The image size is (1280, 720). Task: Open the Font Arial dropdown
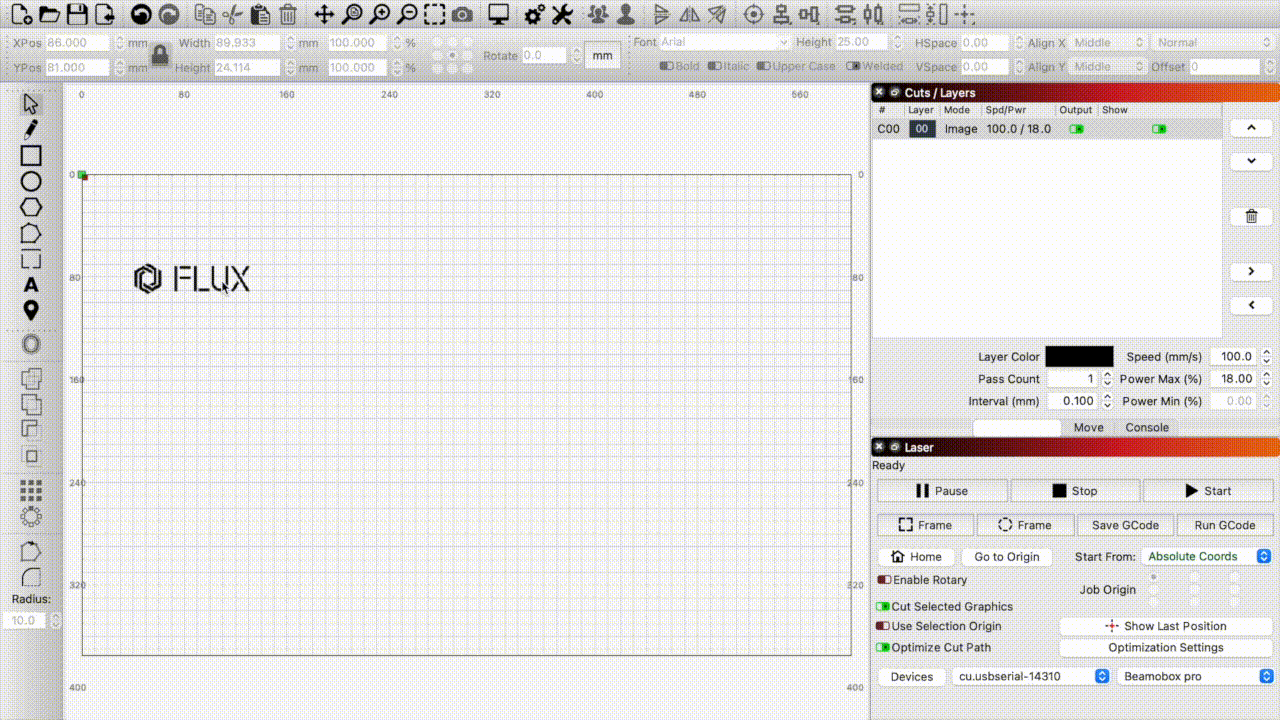(724, 42)
